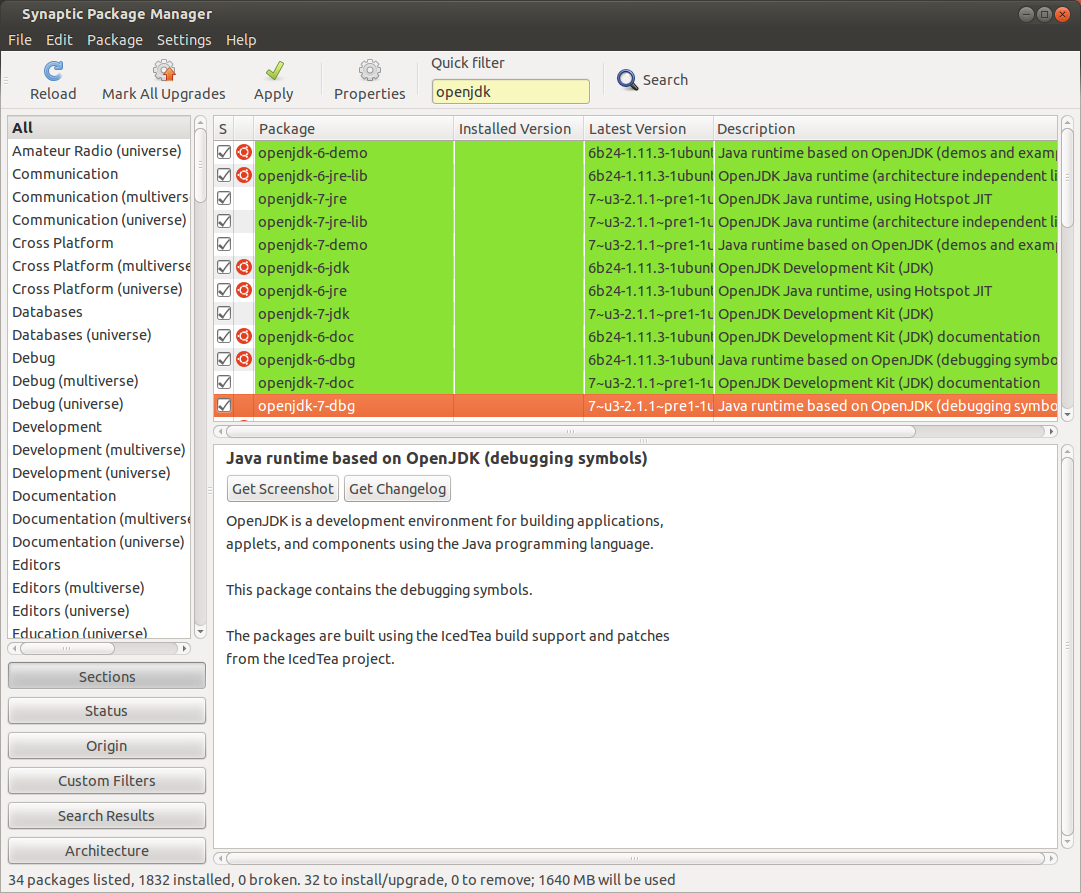Click the Search magnifier icon
The height and width of the screenshot is (893, 1081).
pos(627,80)
